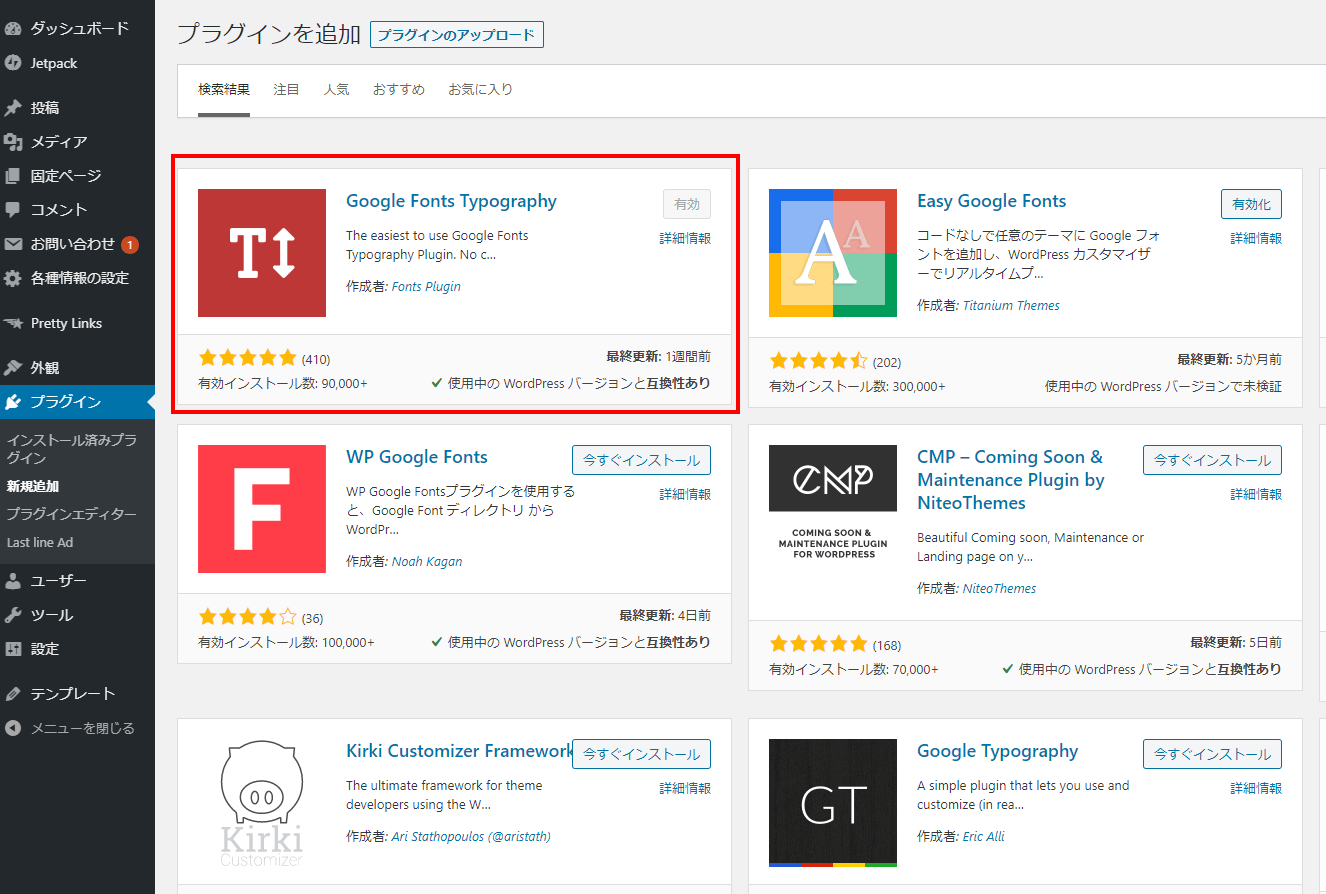Screen dimensions: 1326x894
Task: Click the paintbrush icon beside 外観
Action: [13, 368]
